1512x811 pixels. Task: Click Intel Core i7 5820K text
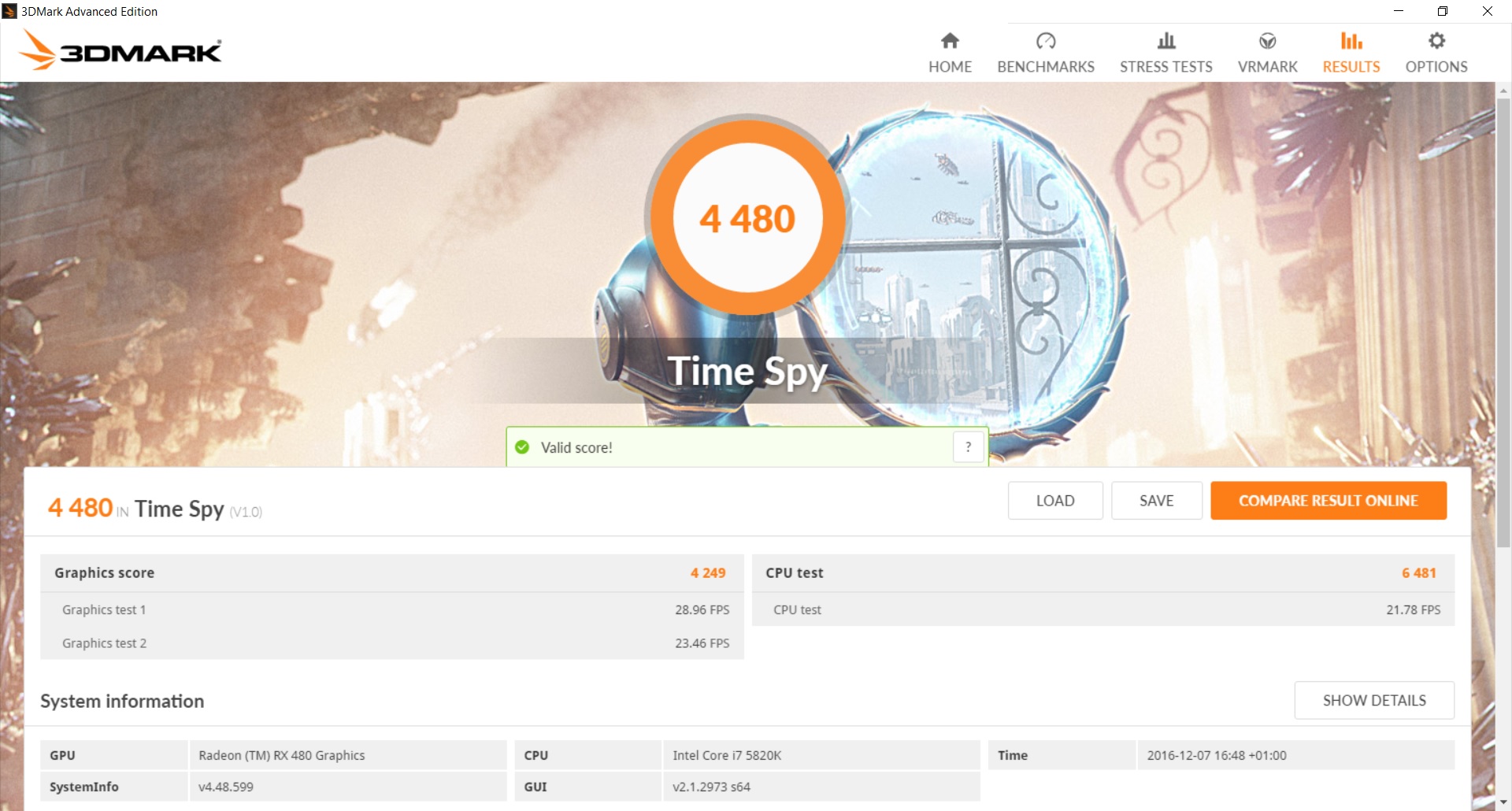coord(727,755)
